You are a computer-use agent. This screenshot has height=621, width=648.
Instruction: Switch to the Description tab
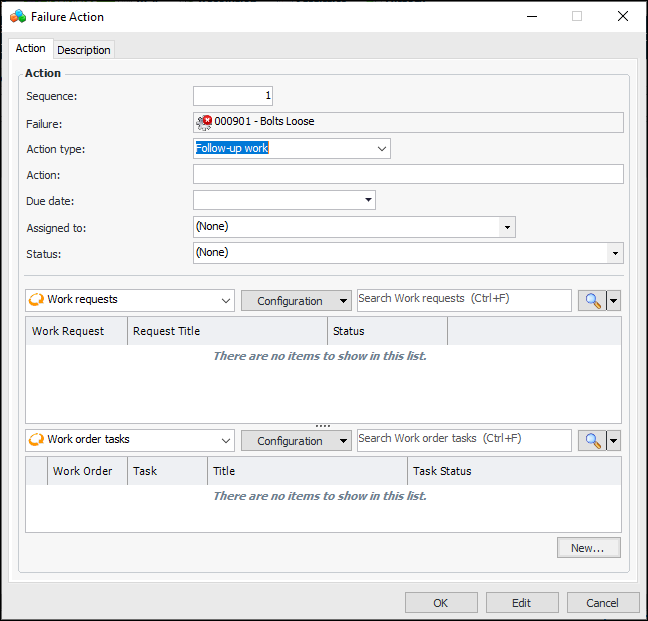[x=84, y=50]
